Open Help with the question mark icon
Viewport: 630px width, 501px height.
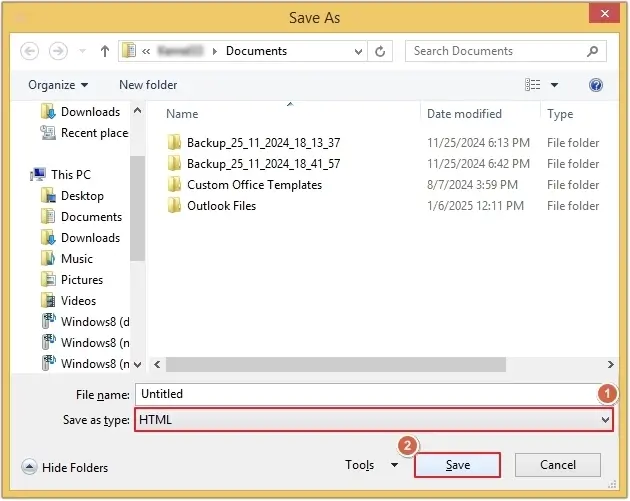pos(596,85)
